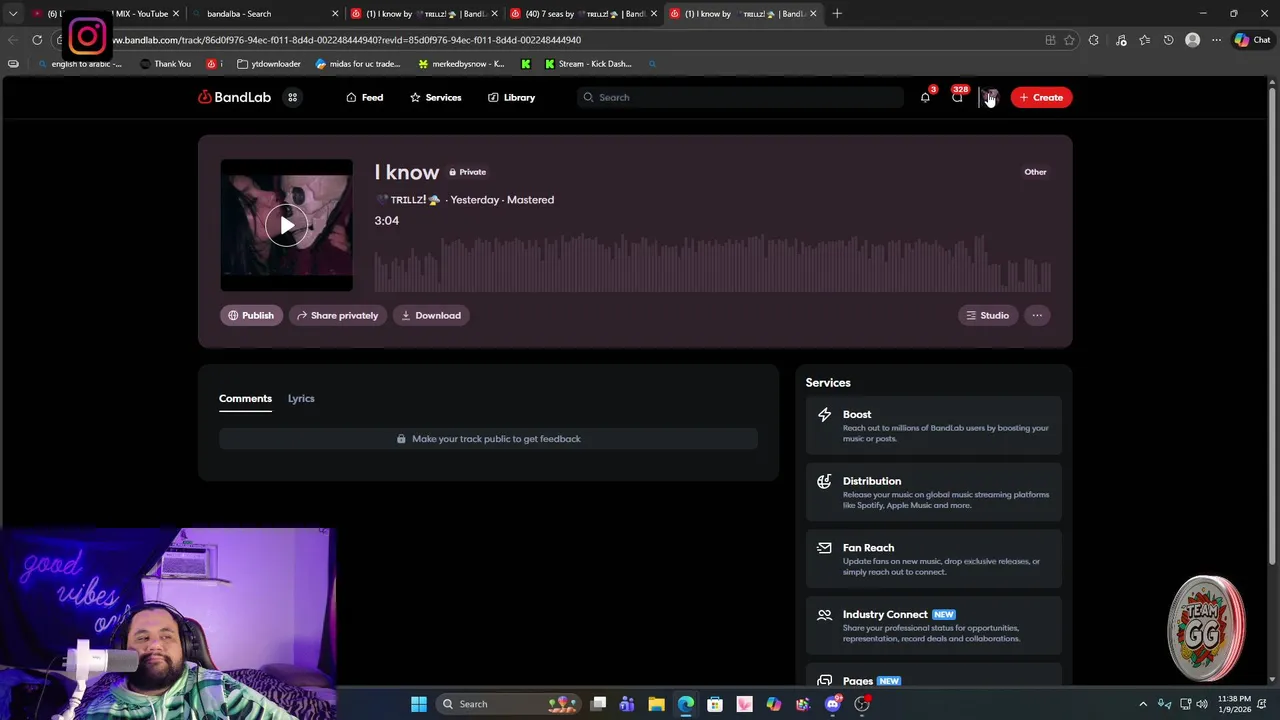Open Task View on the taskbar
1280x720 pixels.
tap(598, 704)
